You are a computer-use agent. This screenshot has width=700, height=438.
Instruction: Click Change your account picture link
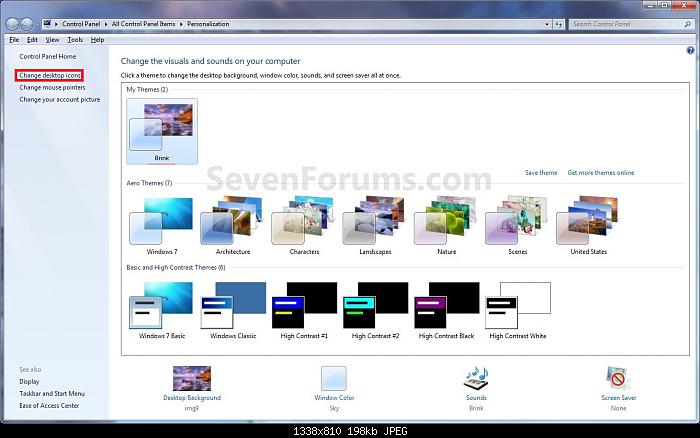point(60,100)
